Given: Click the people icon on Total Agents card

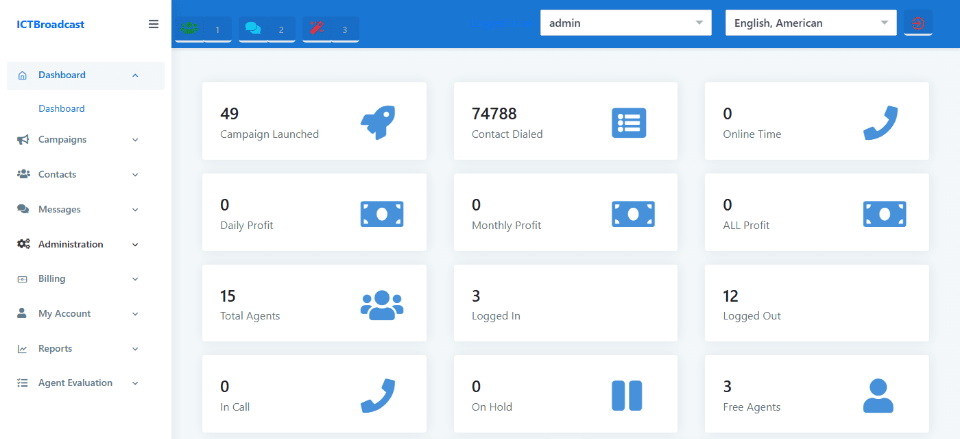Looking at the screenshot, I should click(382, 304).
